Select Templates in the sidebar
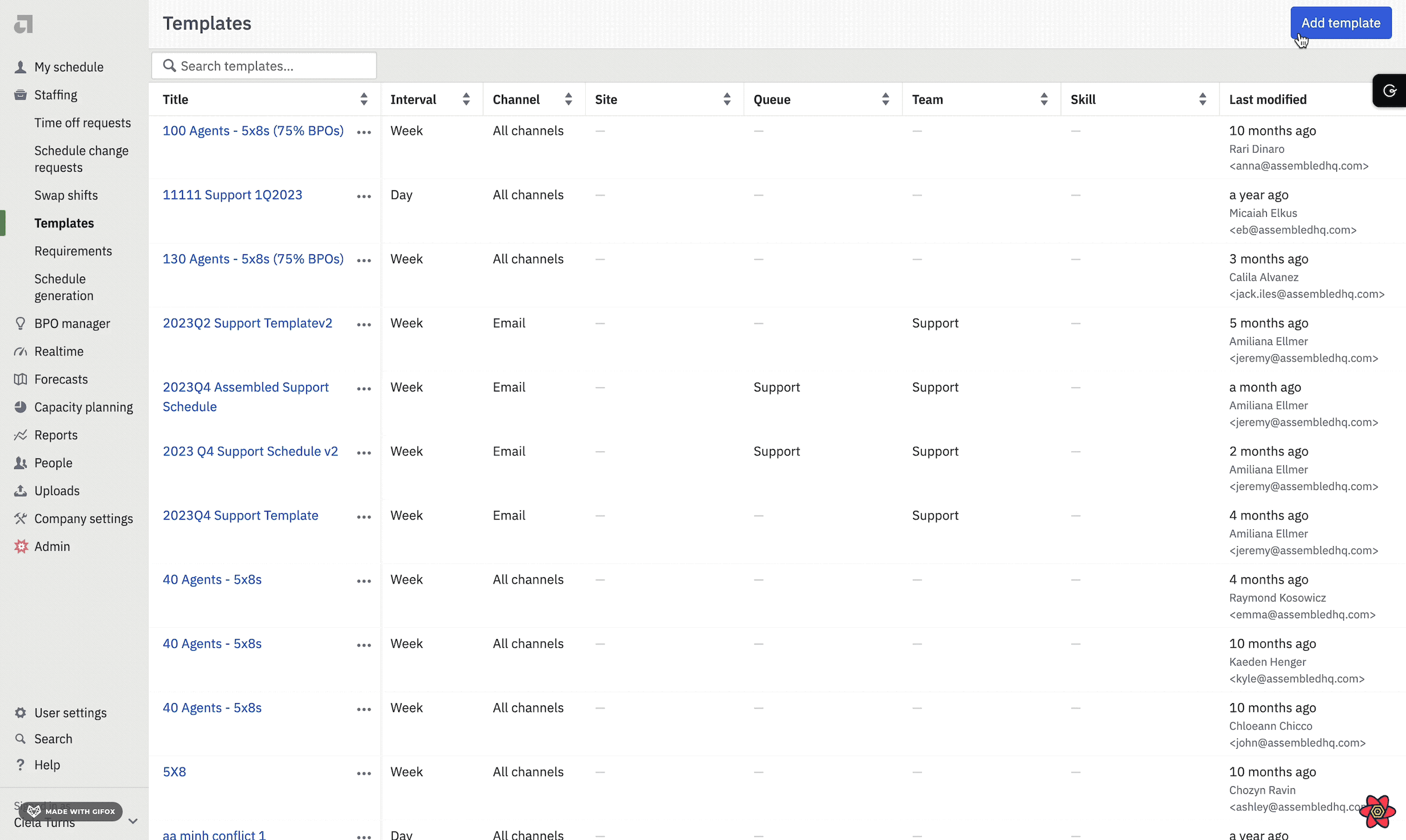1406x840 pixels. 64,223
